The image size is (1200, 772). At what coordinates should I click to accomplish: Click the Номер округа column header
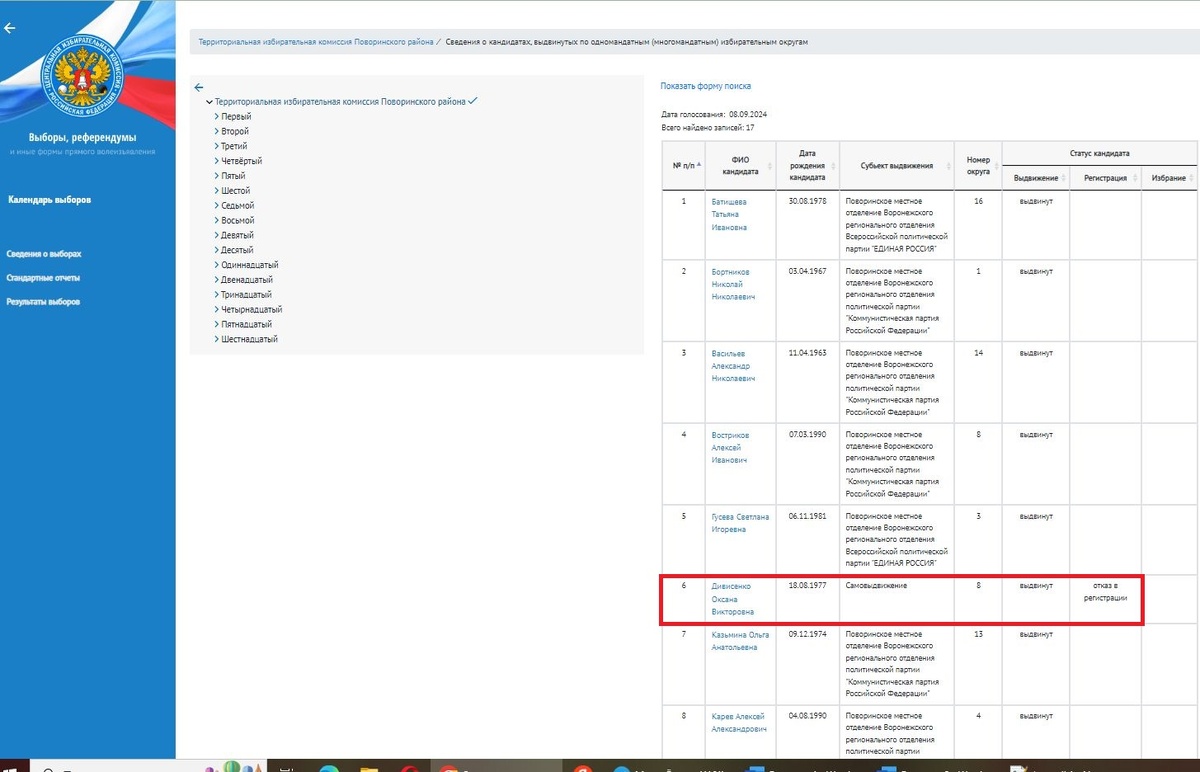(x=978, y=165)
